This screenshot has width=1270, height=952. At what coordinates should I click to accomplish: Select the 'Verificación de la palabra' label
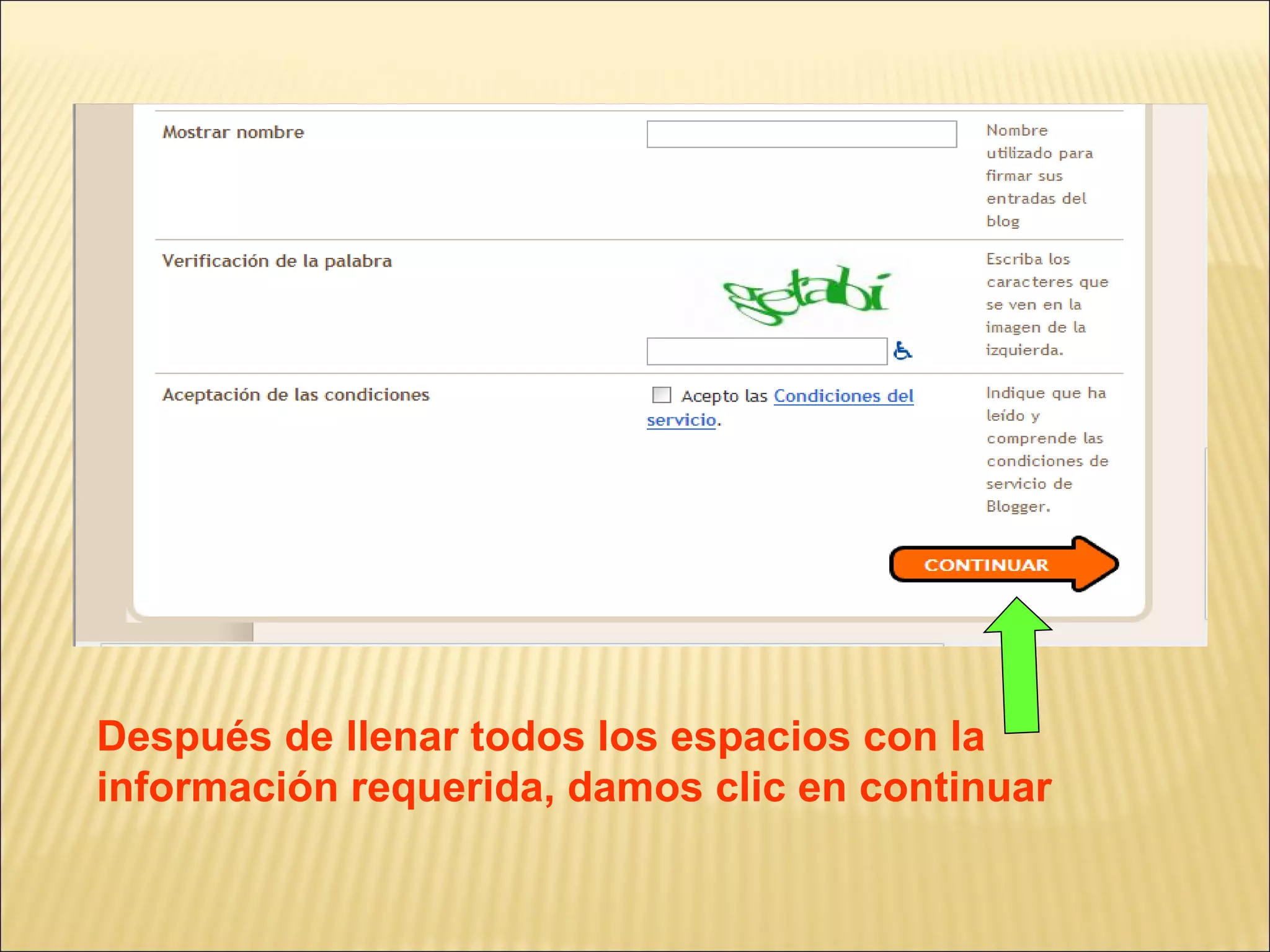(x=277, y=261)
